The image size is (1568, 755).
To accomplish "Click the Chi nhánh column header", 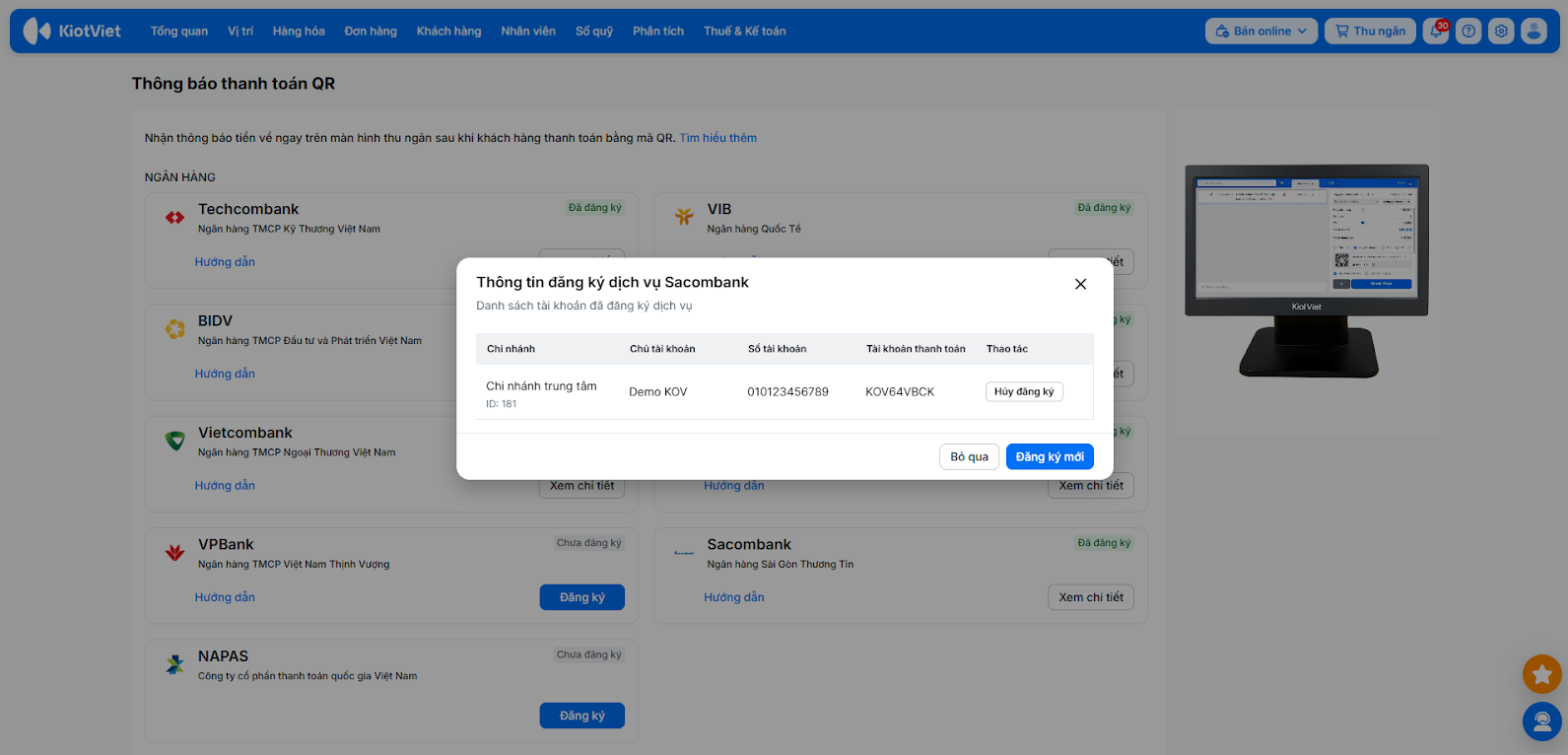I will tap(511, 349).
